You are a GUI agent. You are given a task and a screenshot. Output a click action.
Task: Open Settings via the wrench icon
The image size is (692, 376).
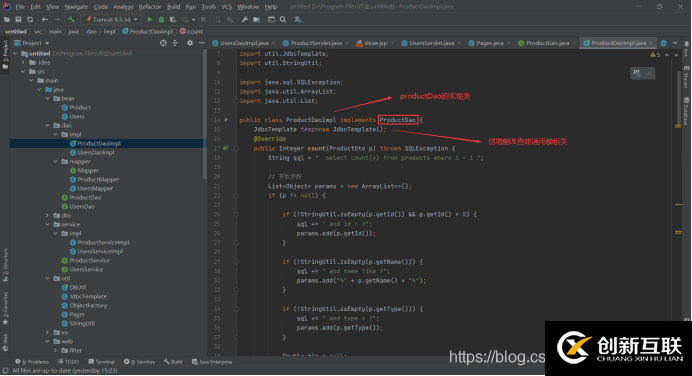pos(245,19)
